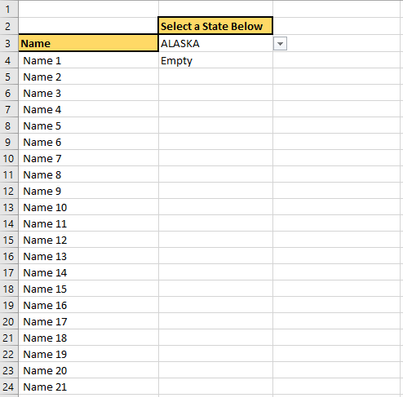Select cell 'Name 10'
The width and height of the screenshot is (403, 397).
[x=88, y=207]
